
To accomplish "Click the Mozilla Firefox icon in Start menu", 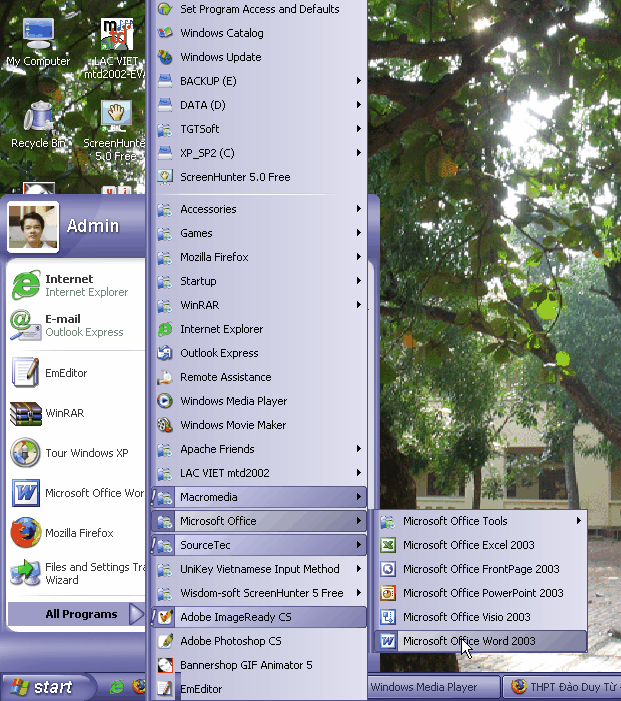I will tap(25, 533).
